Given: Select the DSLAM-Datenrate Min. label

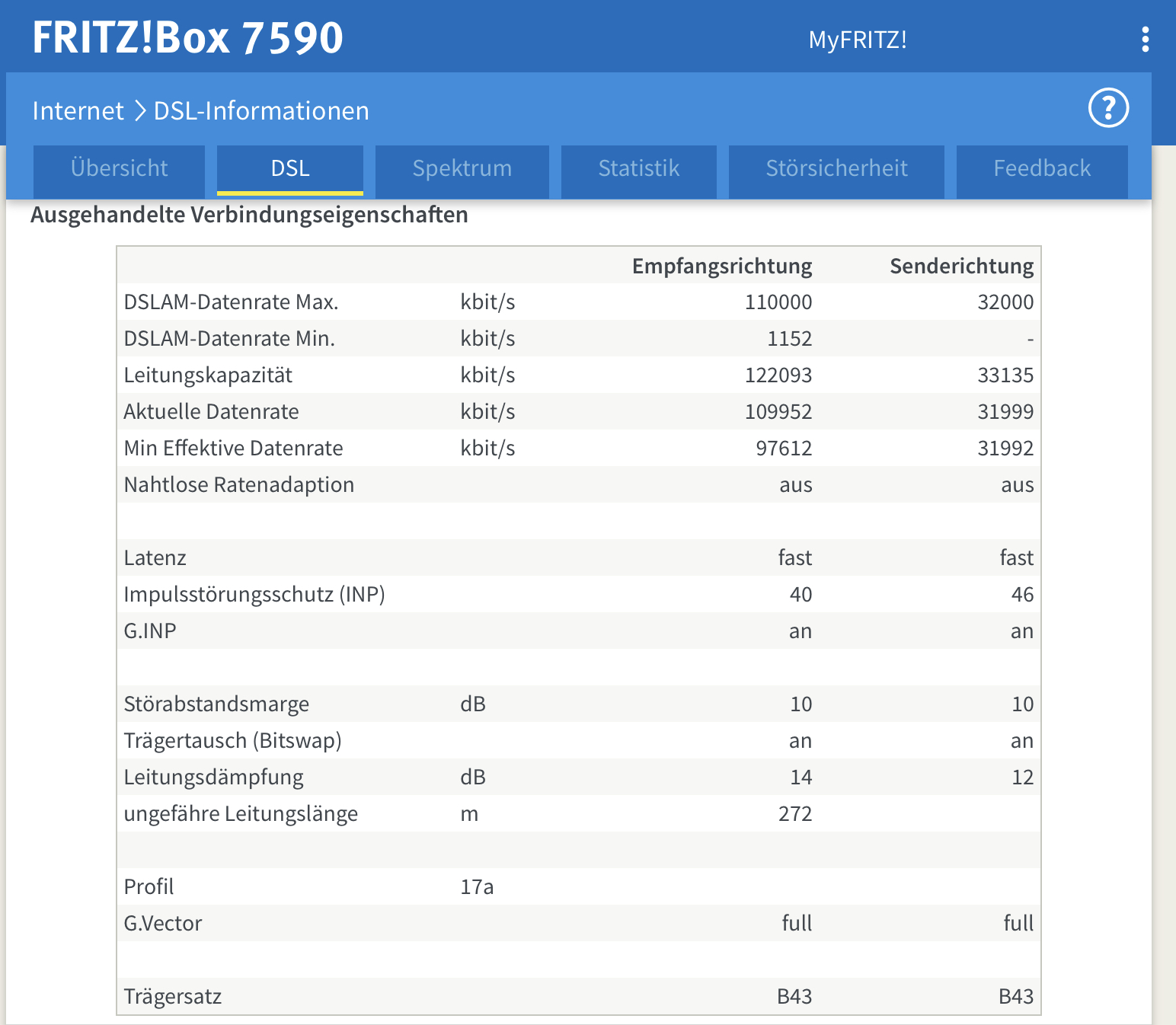Looking at the screenshot, I should point(229,339).
